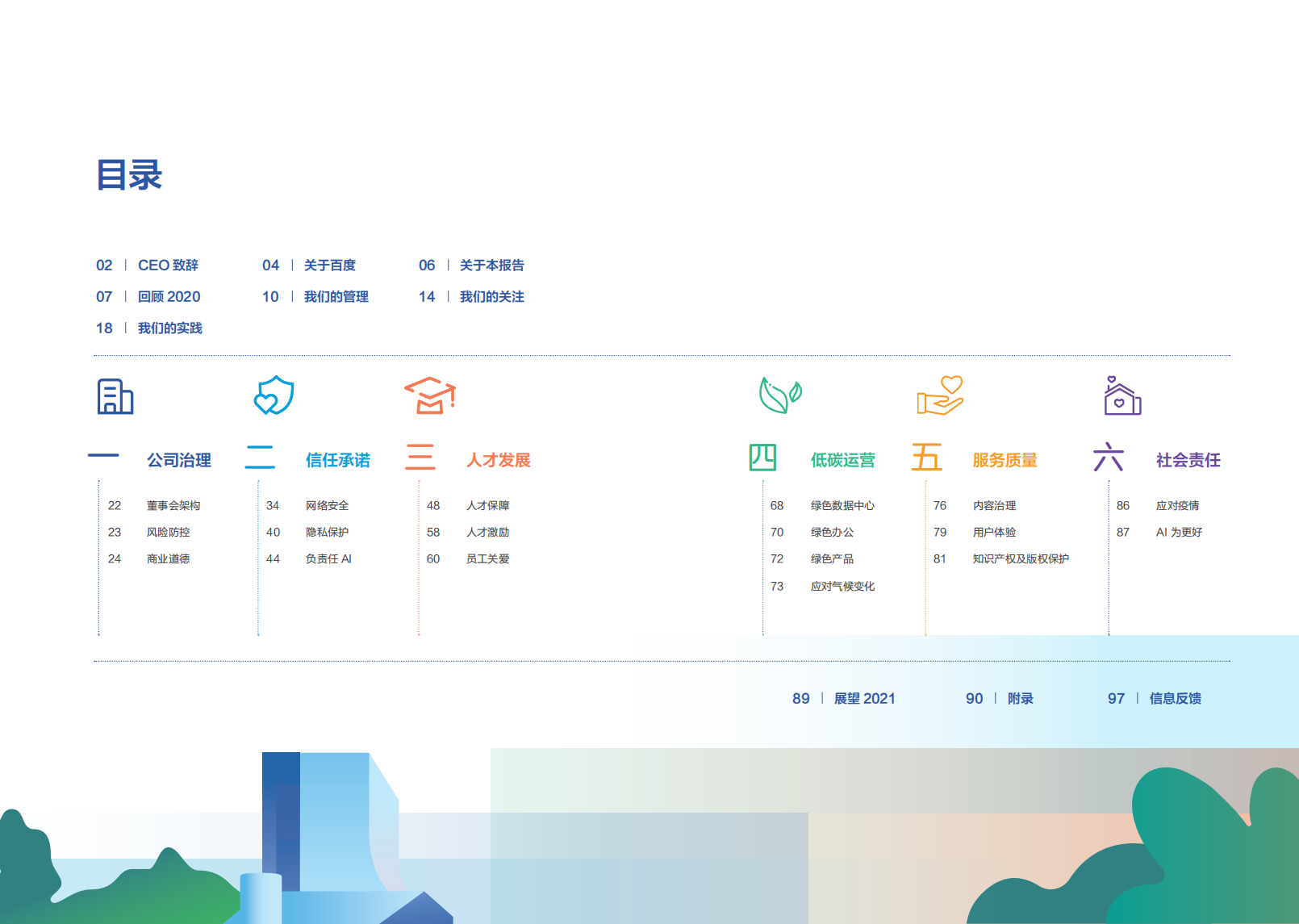Open the 人才发展 section heading

(x=498, y=460)
